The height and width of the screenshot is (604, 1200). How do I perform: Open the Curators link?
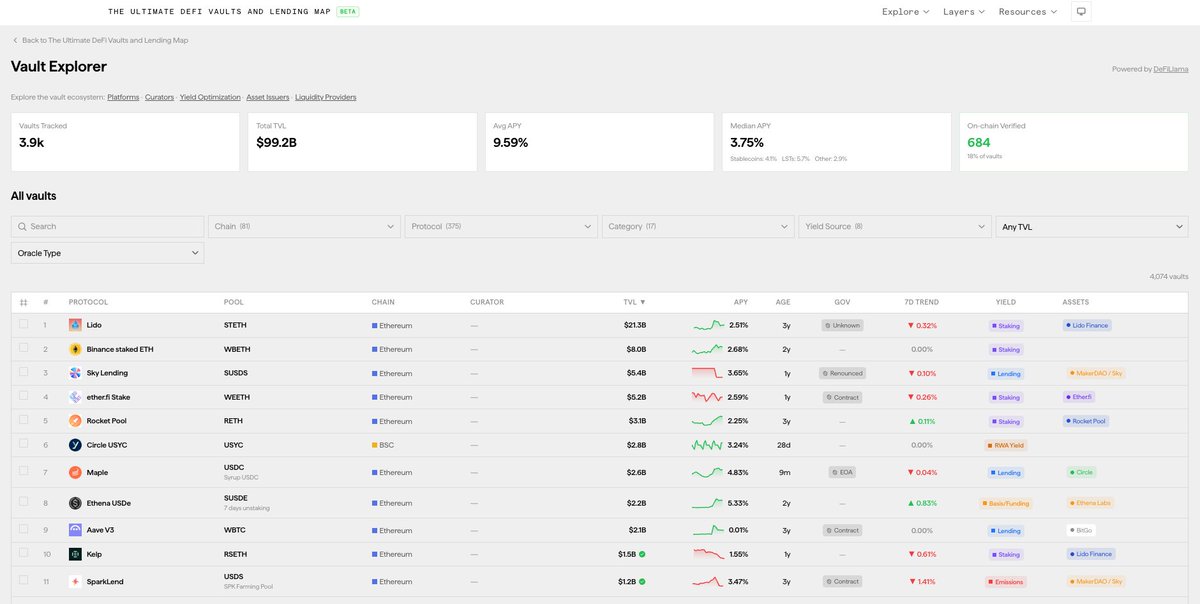click(x=159, y=97)
